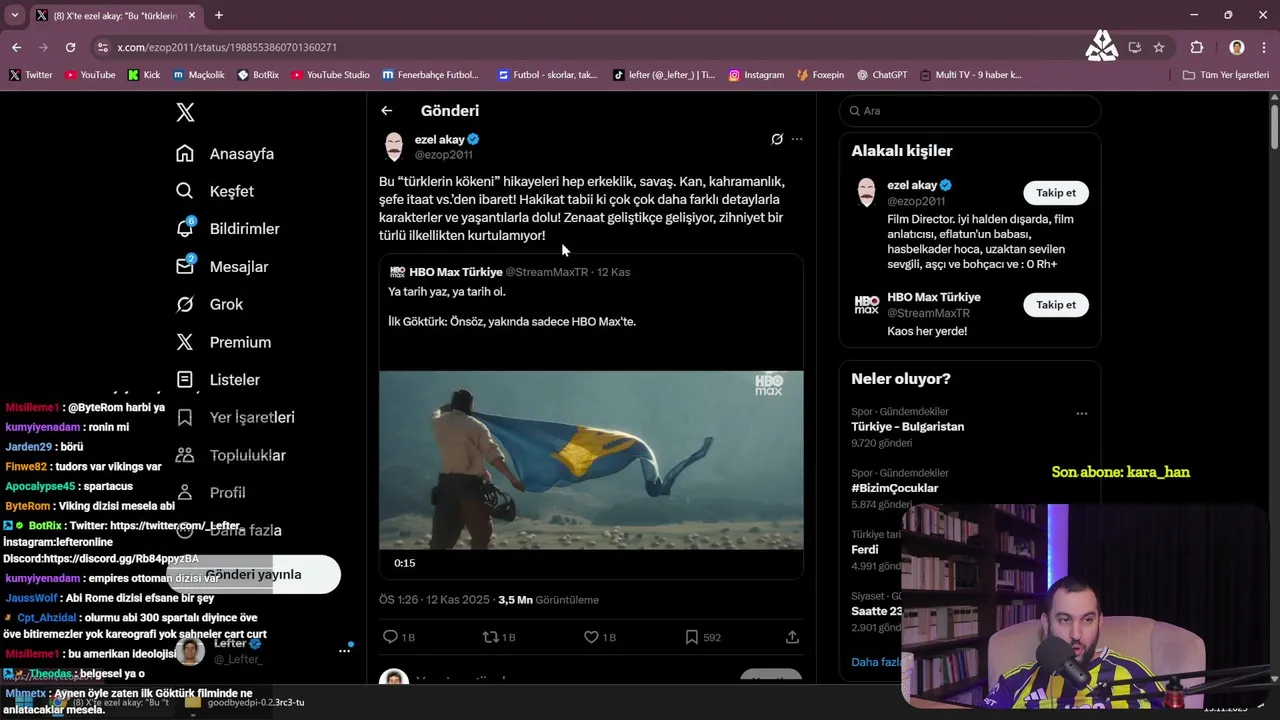
Task: Open a new browser tab
Action: click(x=219, y=15)
